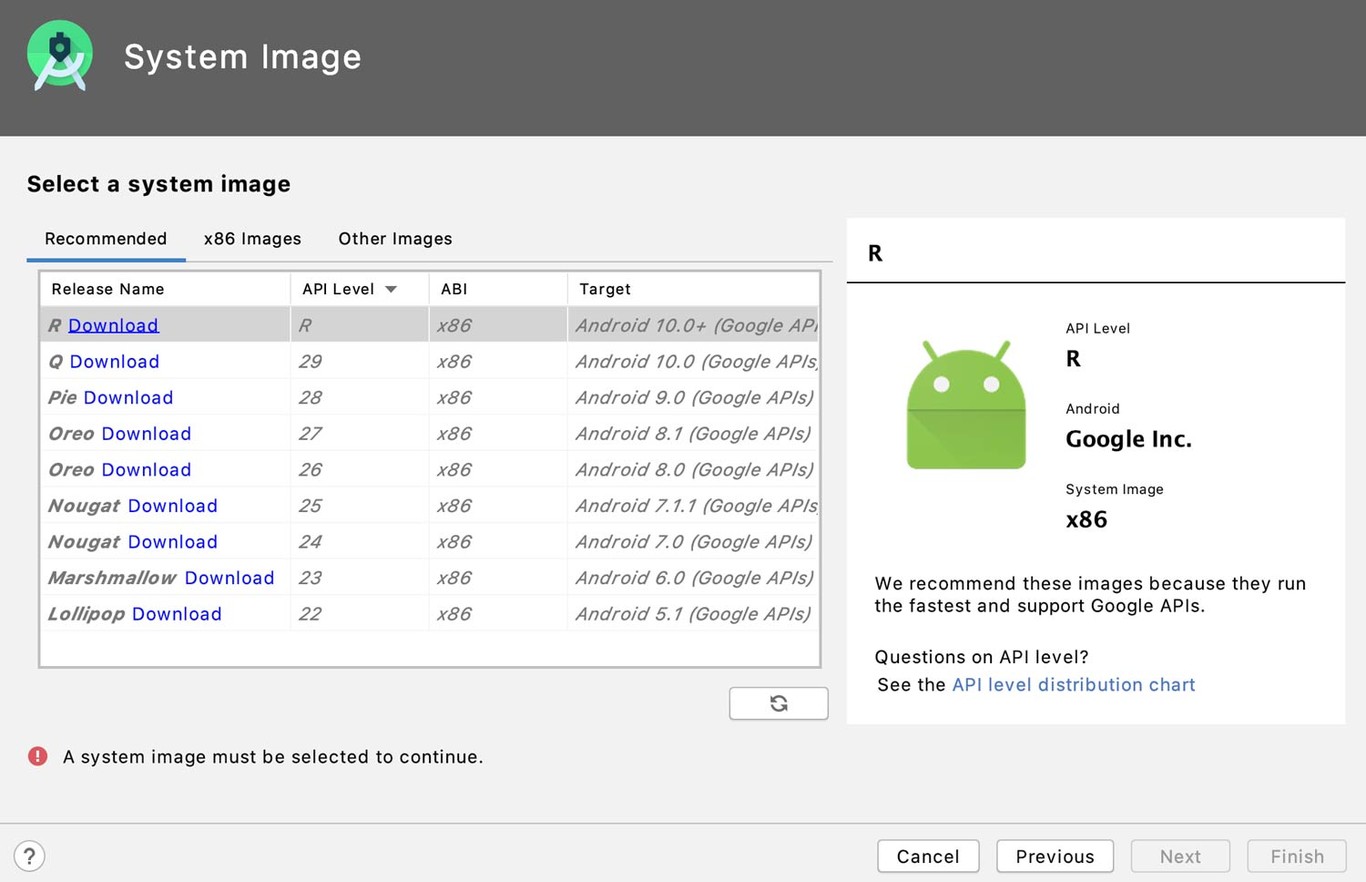This screenshot has height=882, width=1366.
Task: Refresh the system image list
Action: click(778, 703)
